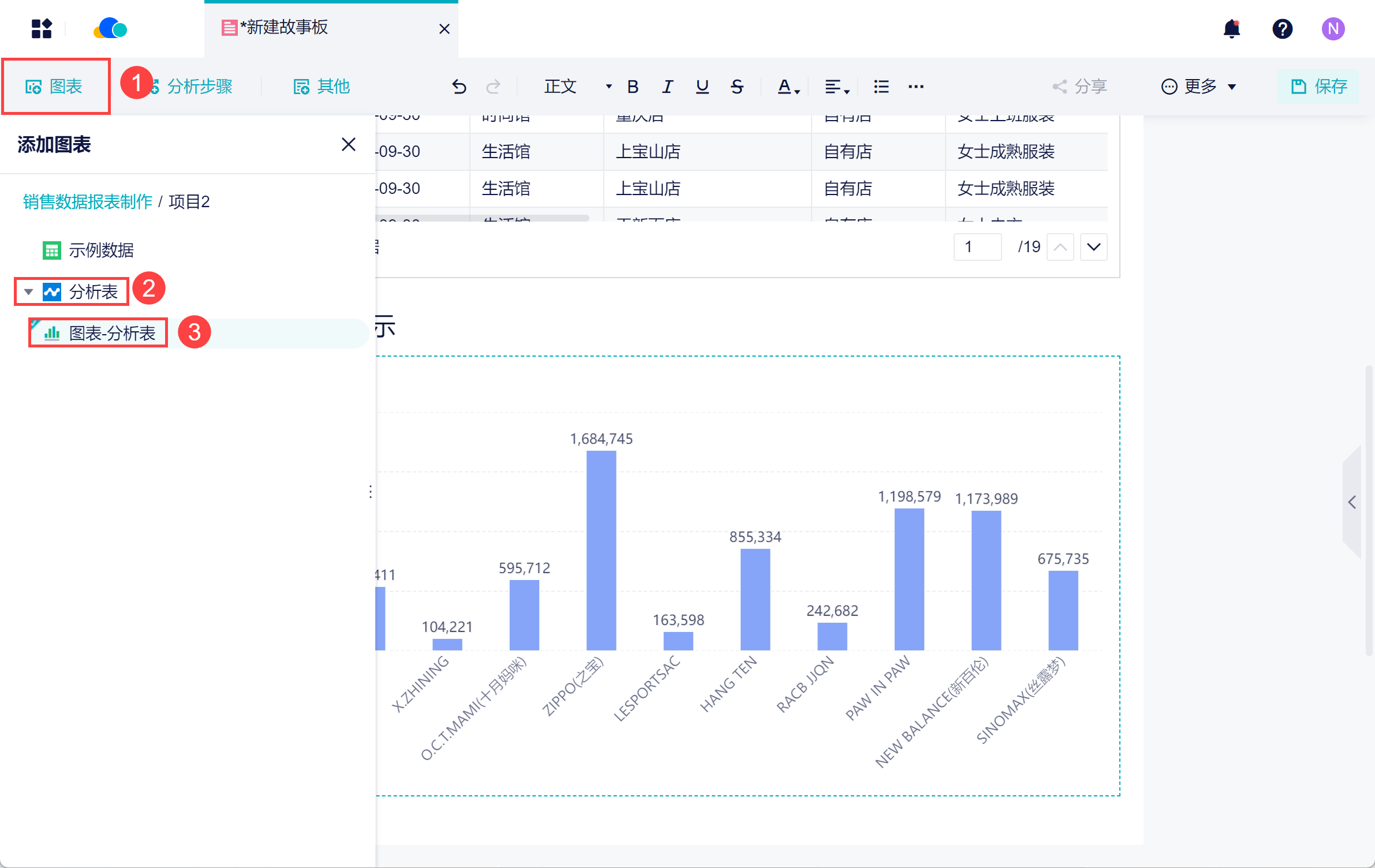Open the 更多 dropdown menu
The image size is (1375, 868).
(1198, 87)
